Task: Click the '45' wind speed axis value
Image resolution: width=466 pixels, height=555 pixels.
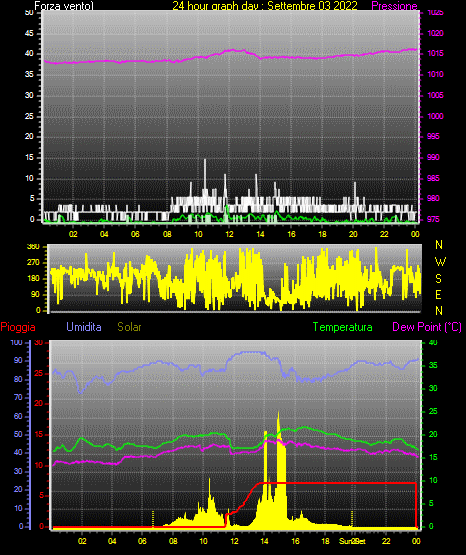Action: pyautogui.click(x=29, y=33)
